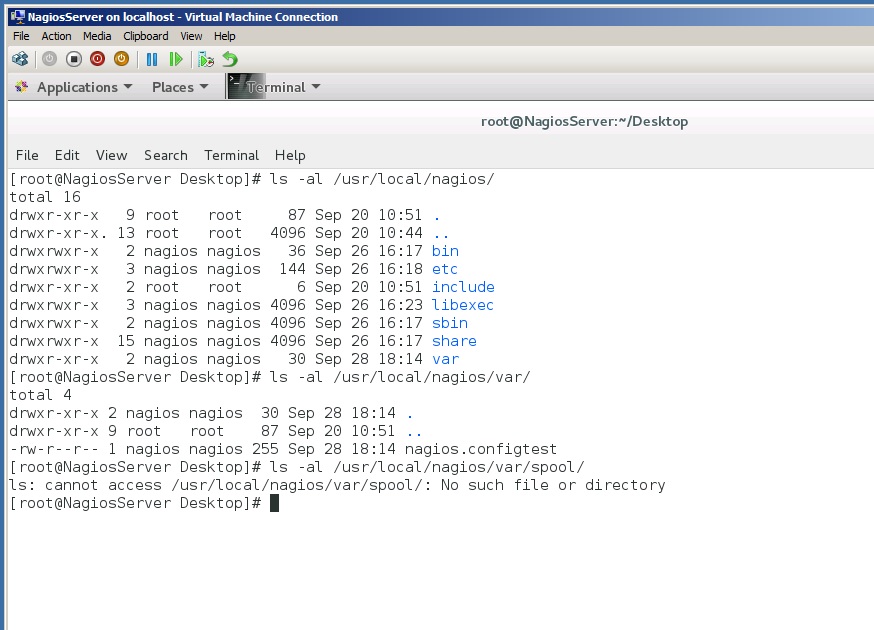This screenshot has height=630, width=874.
Task: Open the VM Connection View menu
Action: point(191,36)
